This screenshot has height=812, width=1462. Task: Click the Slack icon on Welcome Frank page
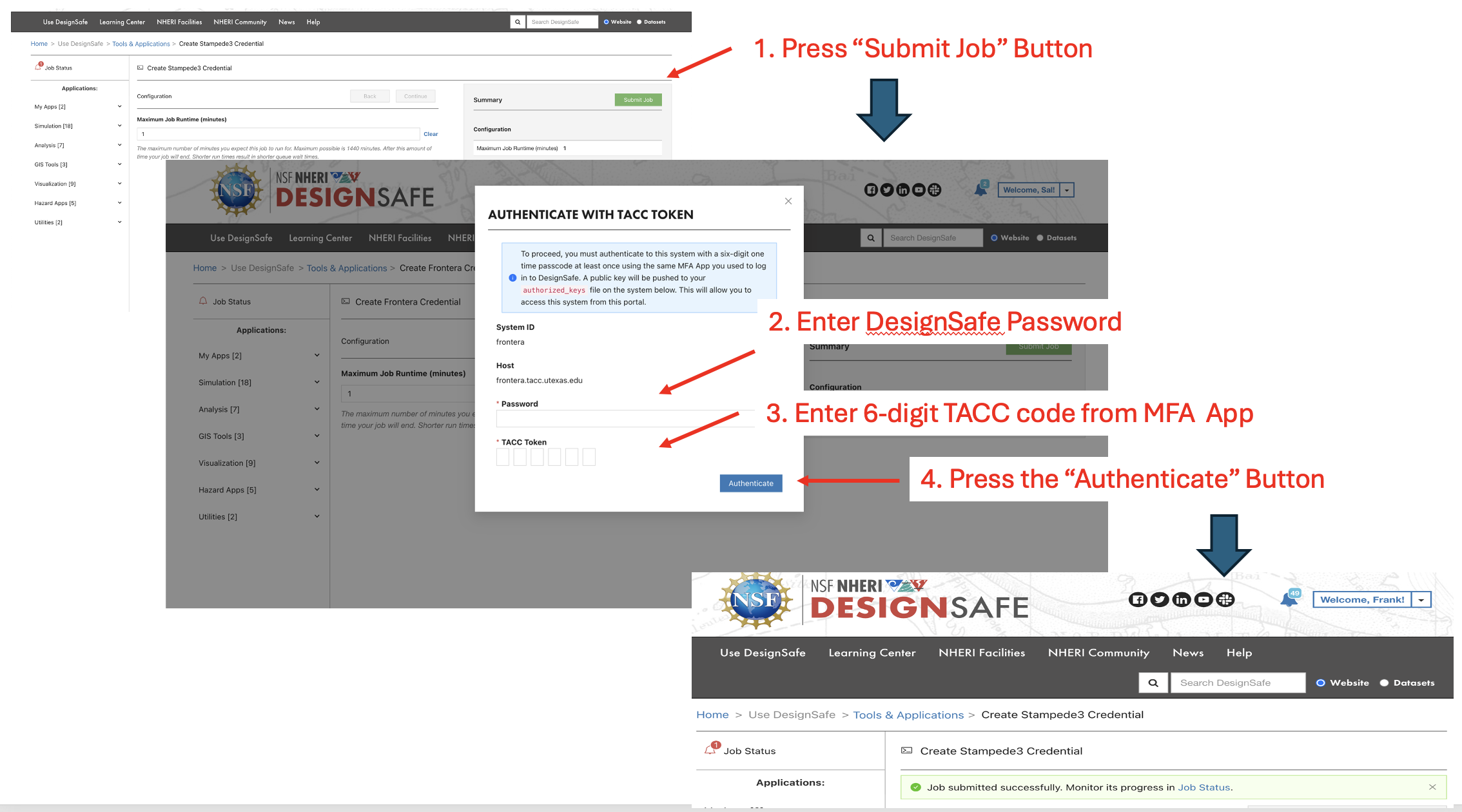pyautogui.click(x=1225, y=600)
